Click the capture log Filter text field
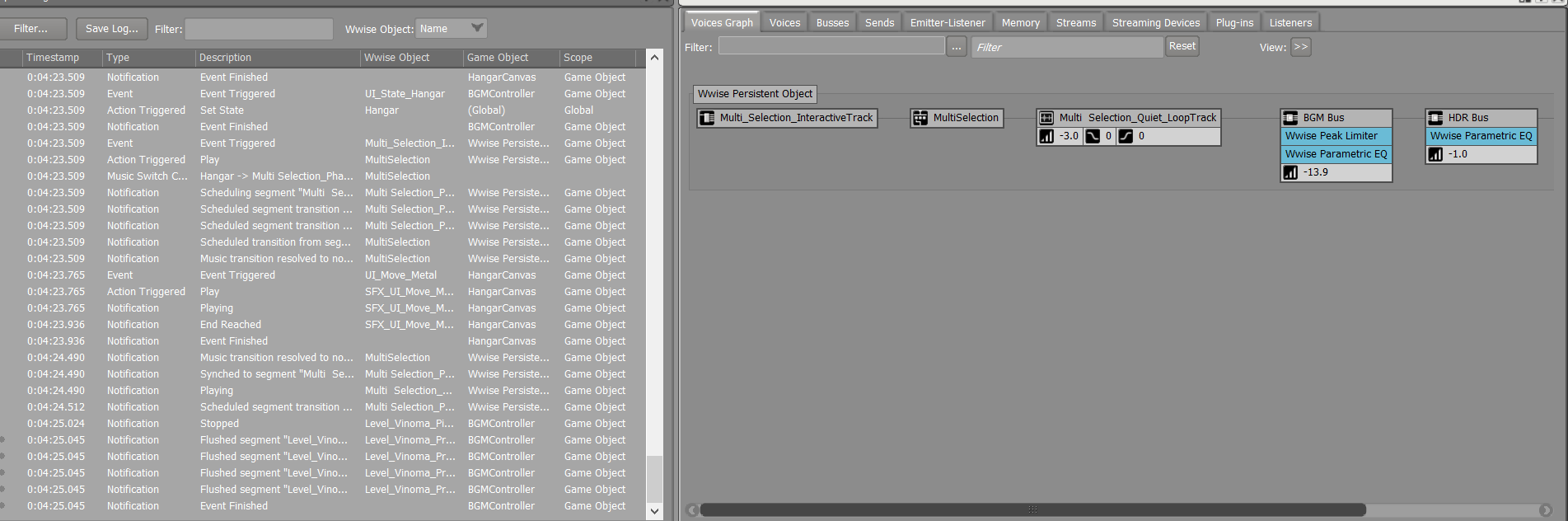 pos(259,29)
